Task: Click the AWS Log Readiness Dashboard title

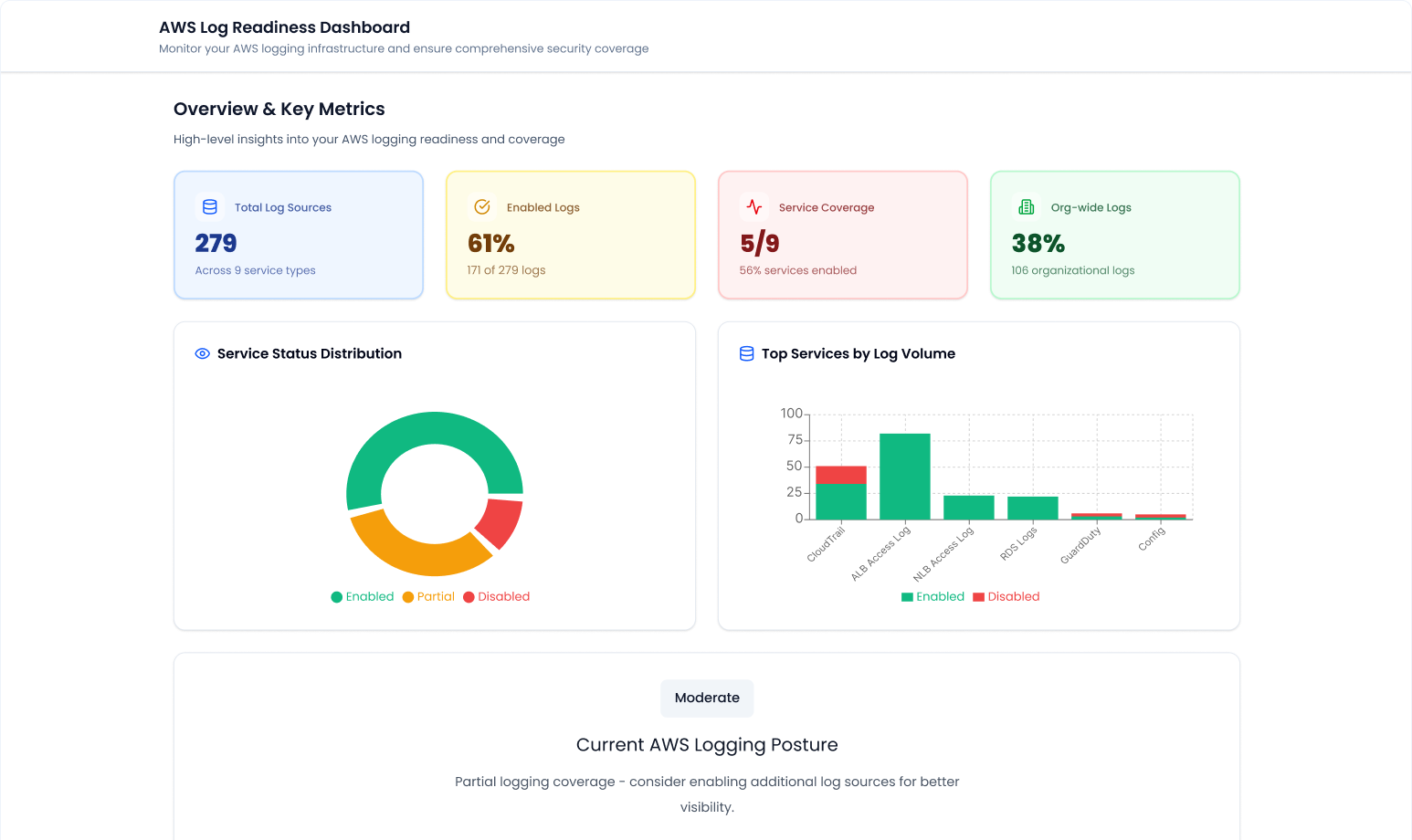Action: [x=284, y=27]
